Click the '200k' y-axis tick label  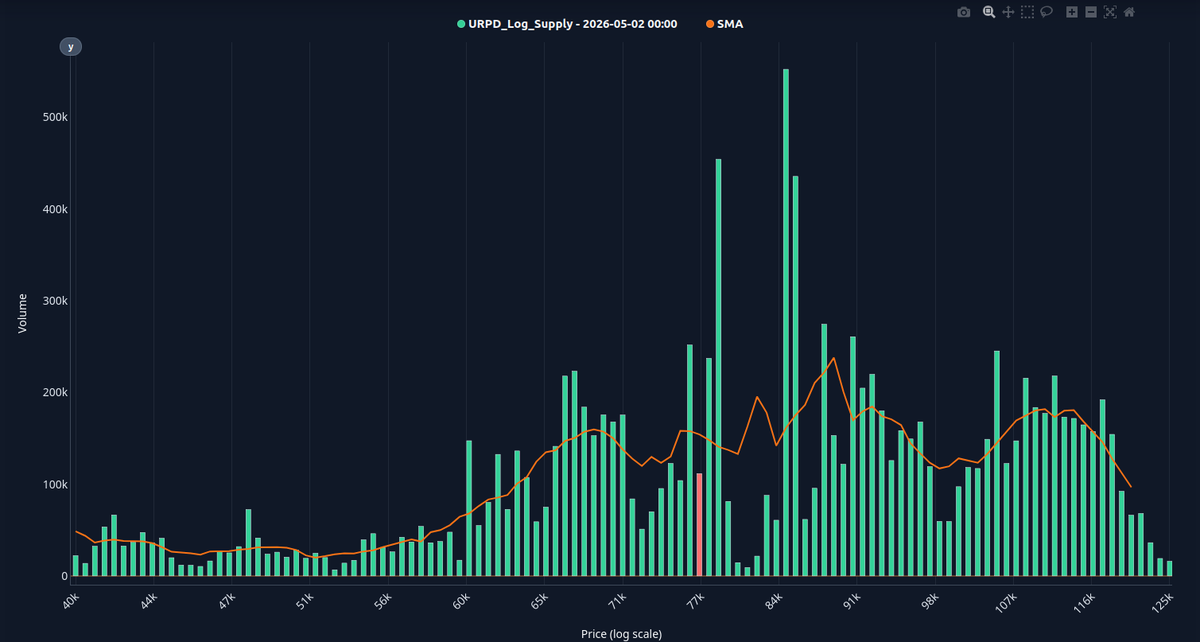point(54,393)
